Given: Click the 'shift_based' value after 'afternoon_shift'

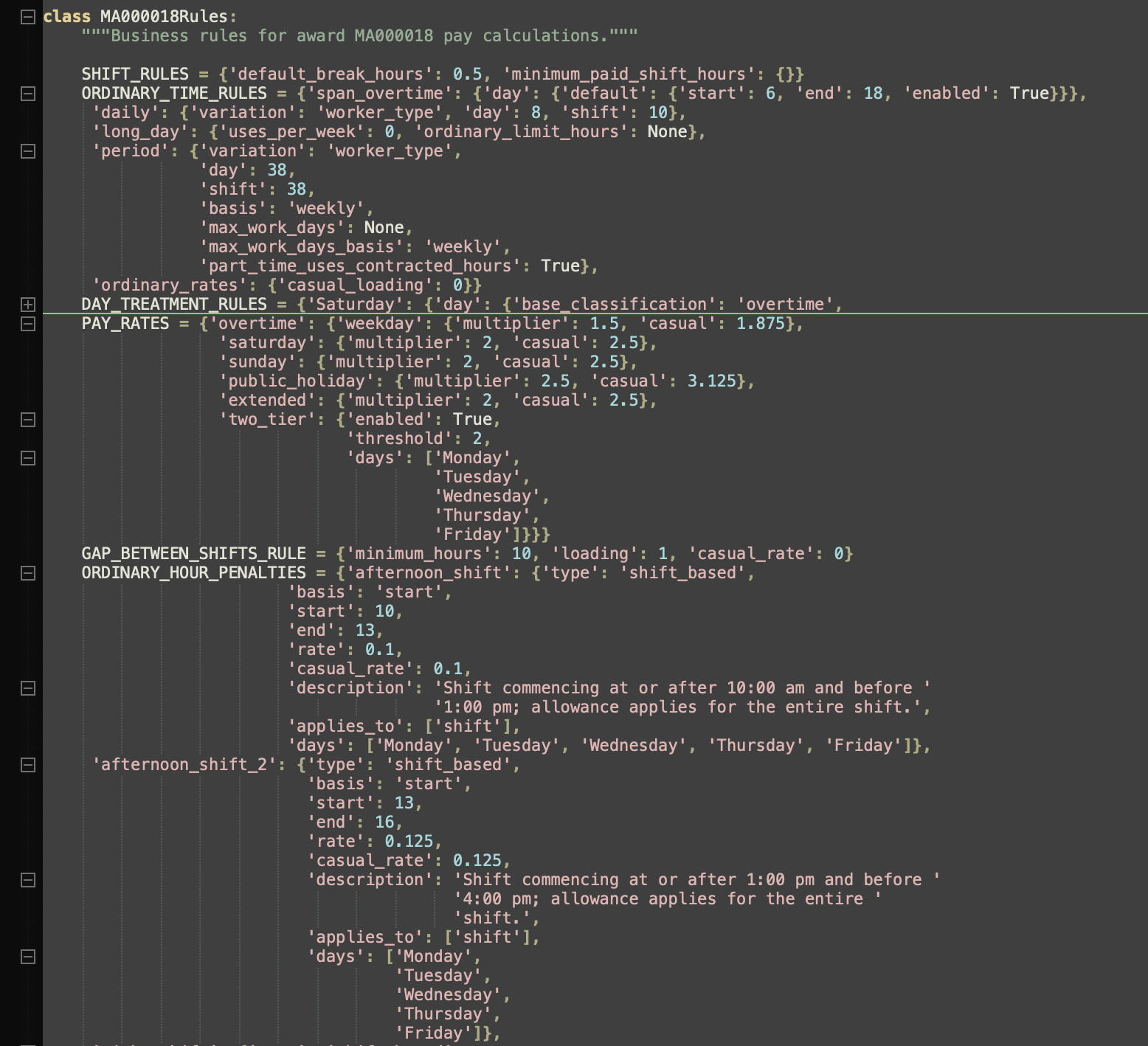Looking at the screenshot, I should [682, 572].
